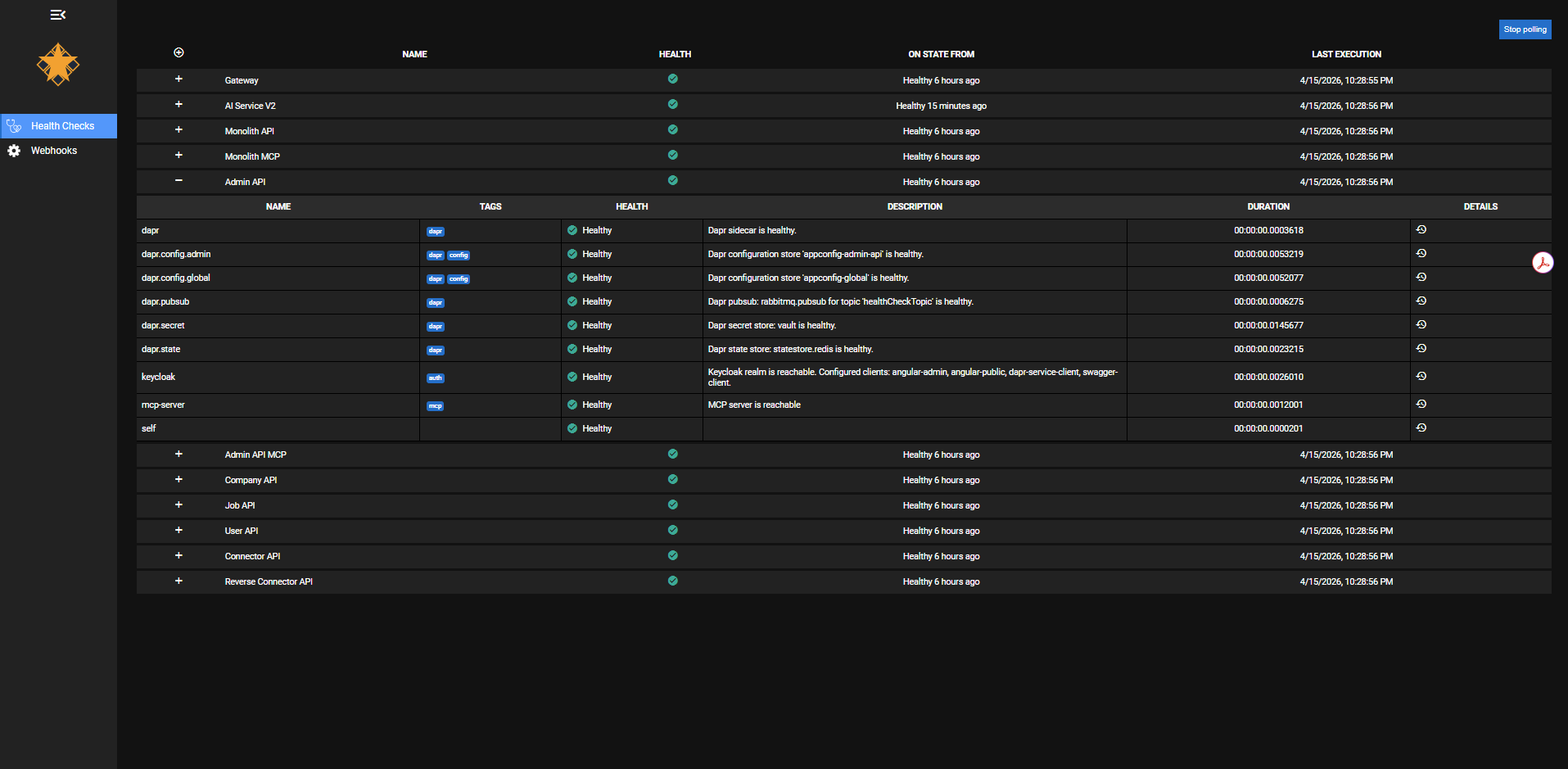Collapse the sidebar with the menu icon
The width and height of the screenshot is (1568, 769).
point(57,15)
